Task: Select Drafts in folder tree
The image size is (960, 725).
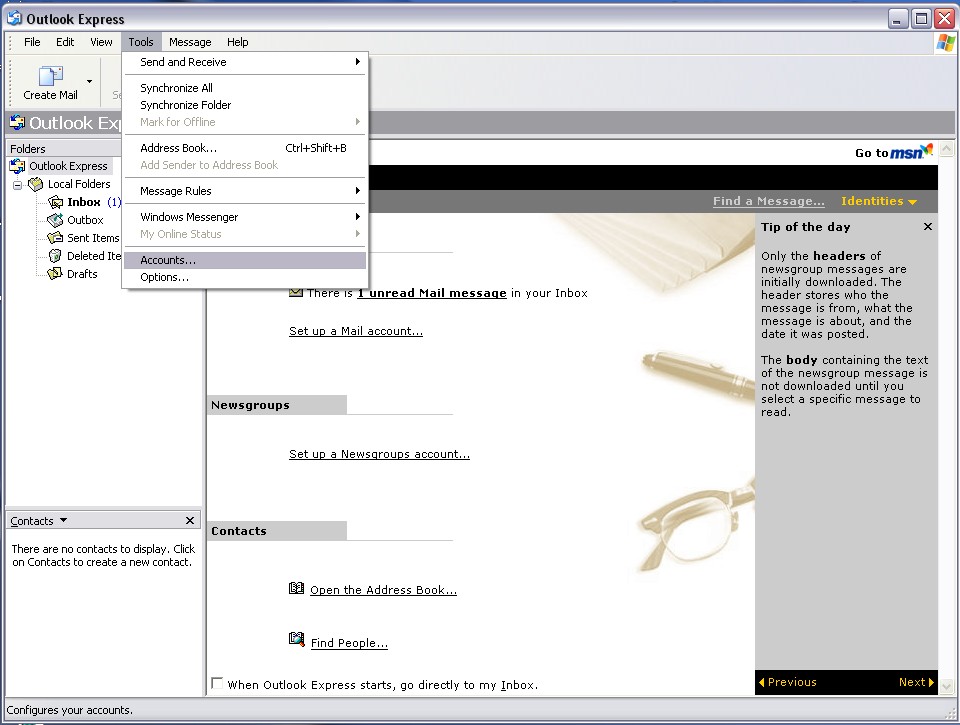Action: (82, 274)
